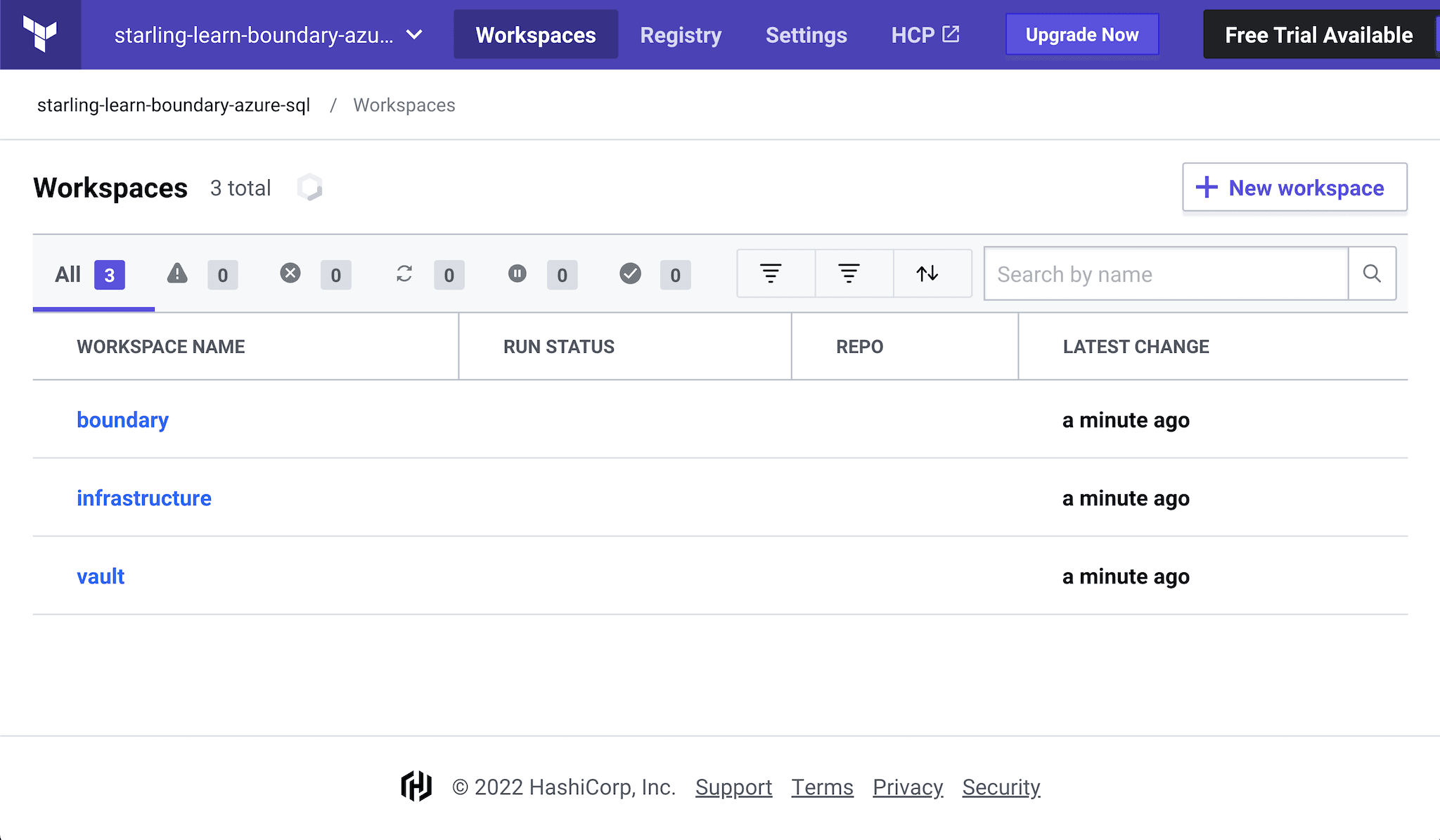
Task: Open the Support footer link
Action: pos(733,787)
